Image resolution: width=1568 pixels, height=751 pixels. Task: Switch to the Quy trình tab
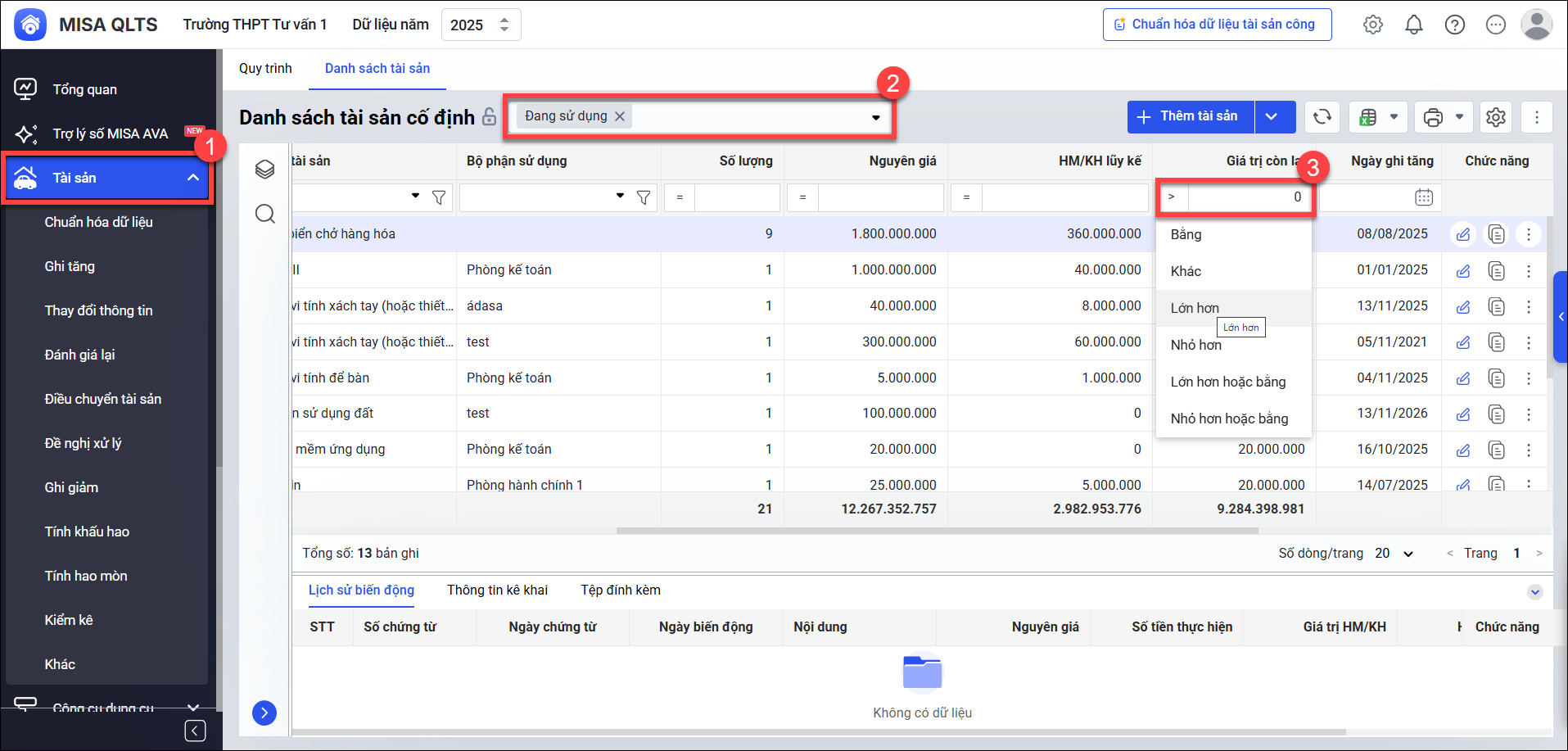coord(265,69)
